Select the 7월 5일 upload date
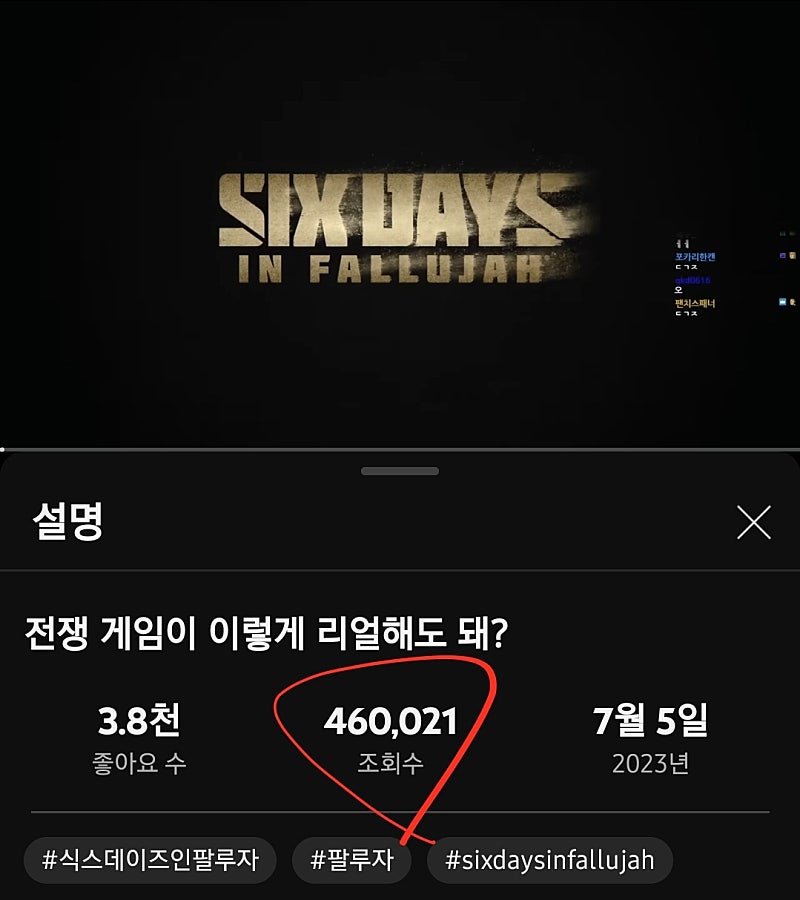The height and width of the screenshot is (900, 800). click(x=650, y=720)
